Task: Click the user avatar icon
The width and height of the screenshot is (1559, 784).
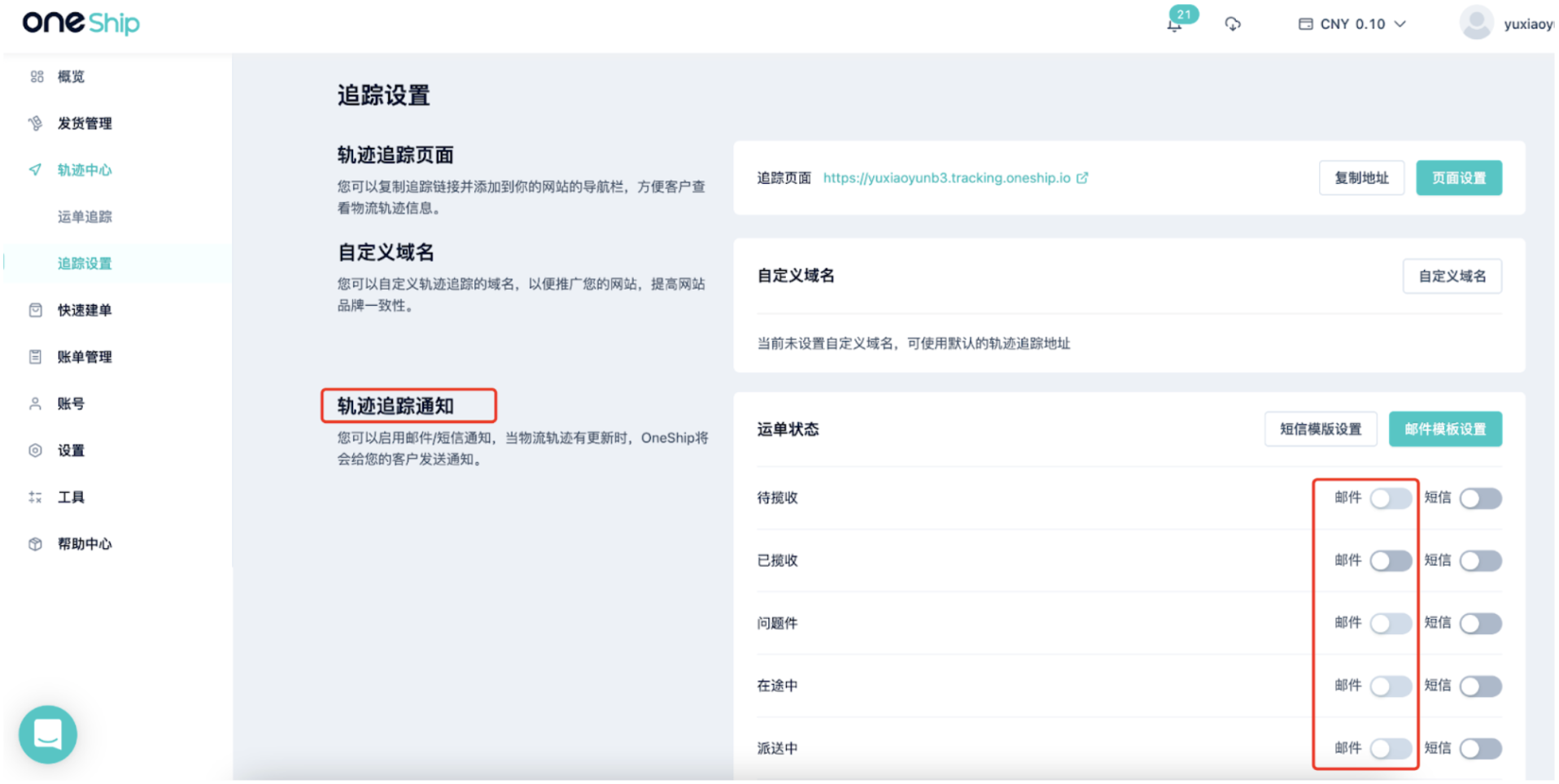Action: [1476, 23]
